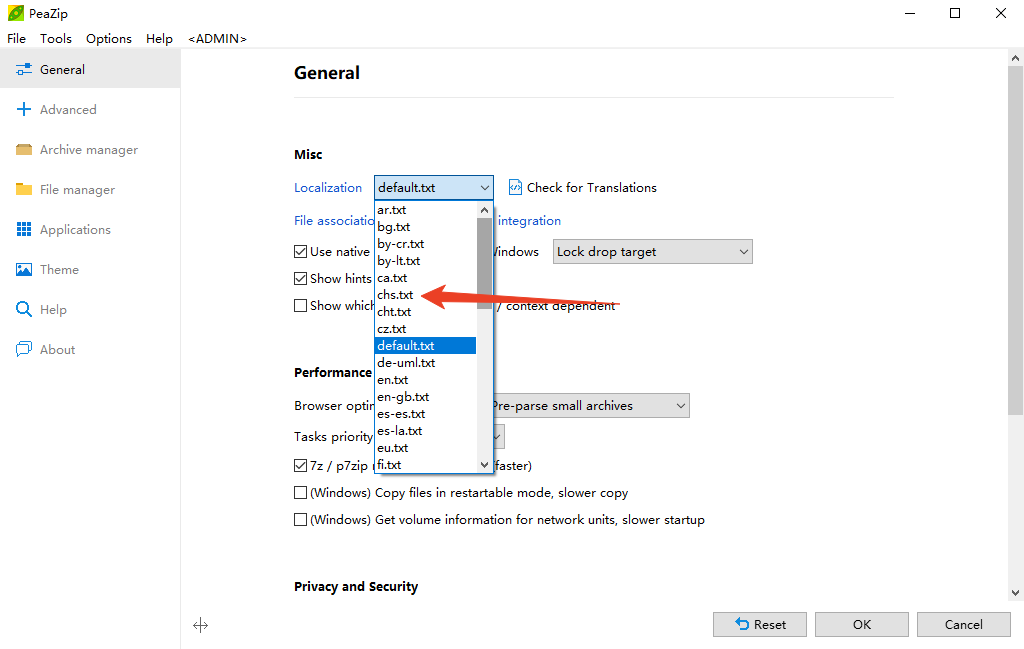The height and width of the screenshot is (649, 1024).
Task: Collapse the Localization default.txt combo box
Action: coord(434,187)
